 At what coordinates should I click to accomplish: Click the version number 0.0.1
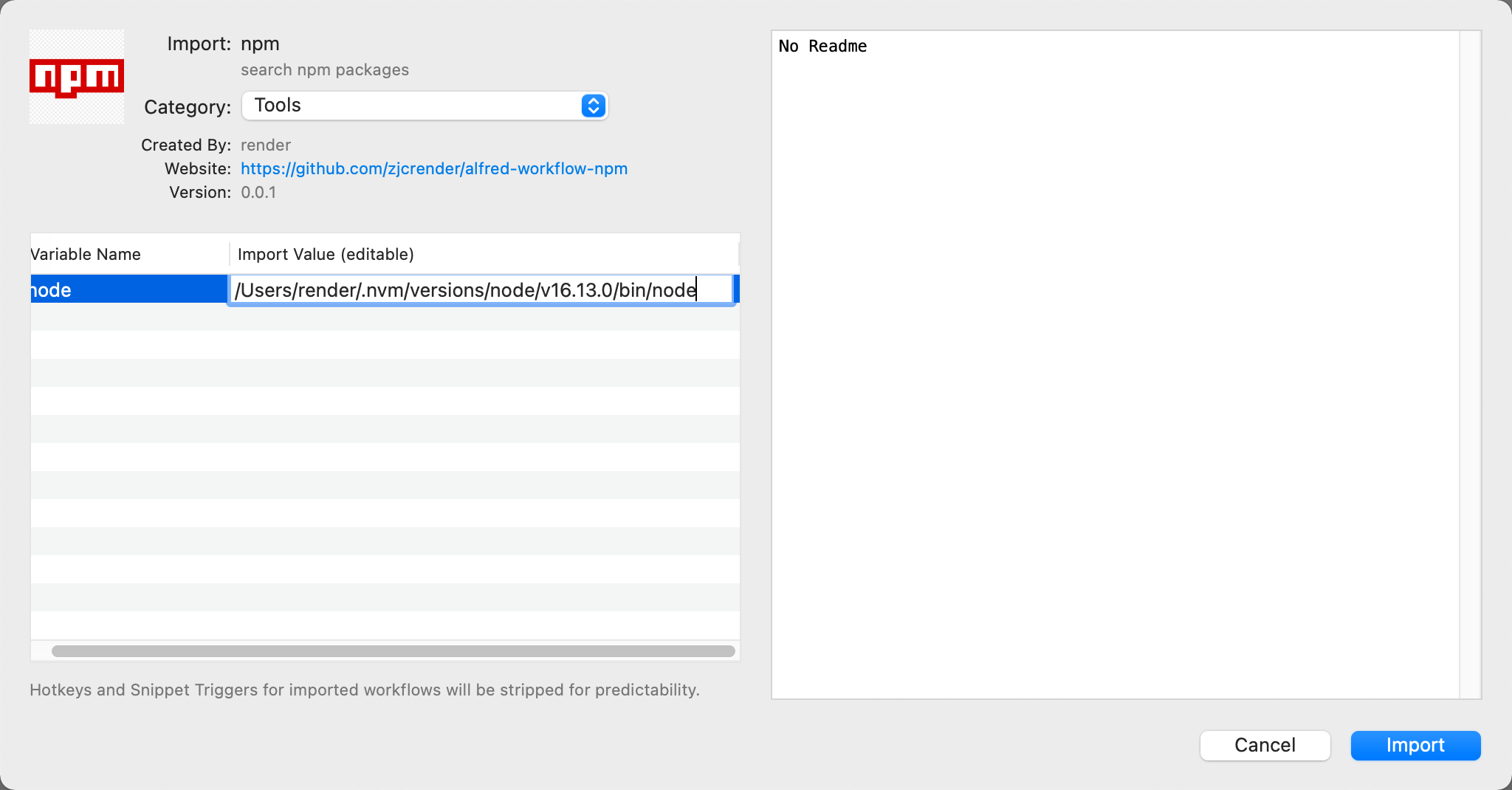[258, 192]
